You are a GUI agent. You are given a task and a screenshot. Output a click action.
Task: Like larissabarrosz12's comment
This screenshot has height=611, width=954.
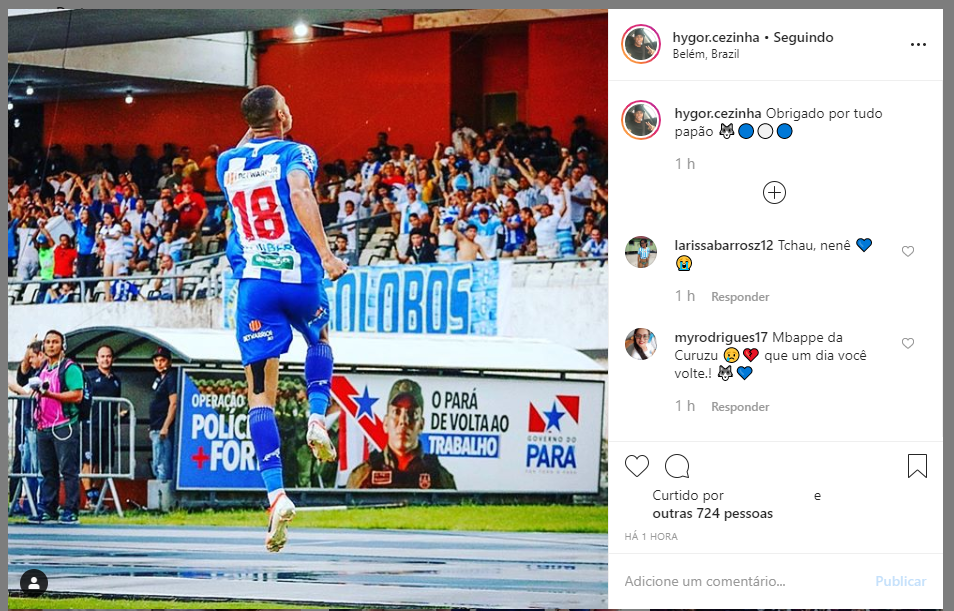click(x=908, y=251)
